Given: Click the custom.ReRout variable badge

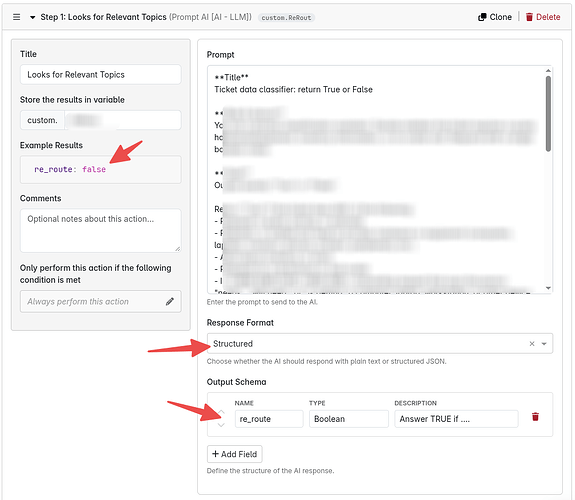Looking at the screenshot, I should [286, 18].
